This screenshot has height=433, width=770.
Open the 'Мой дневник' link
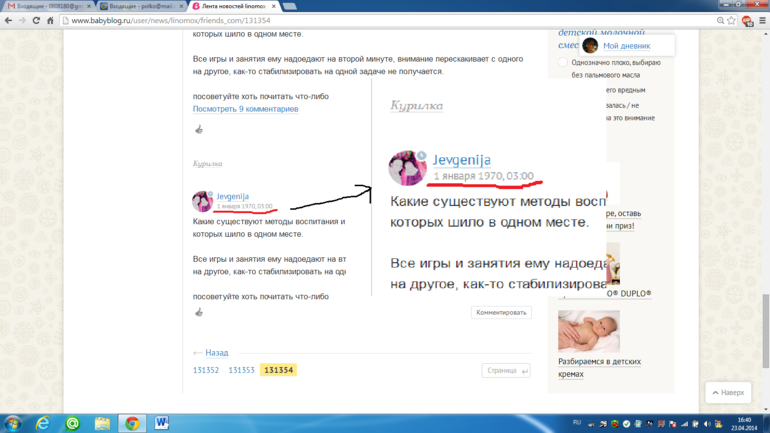[627, 46]
